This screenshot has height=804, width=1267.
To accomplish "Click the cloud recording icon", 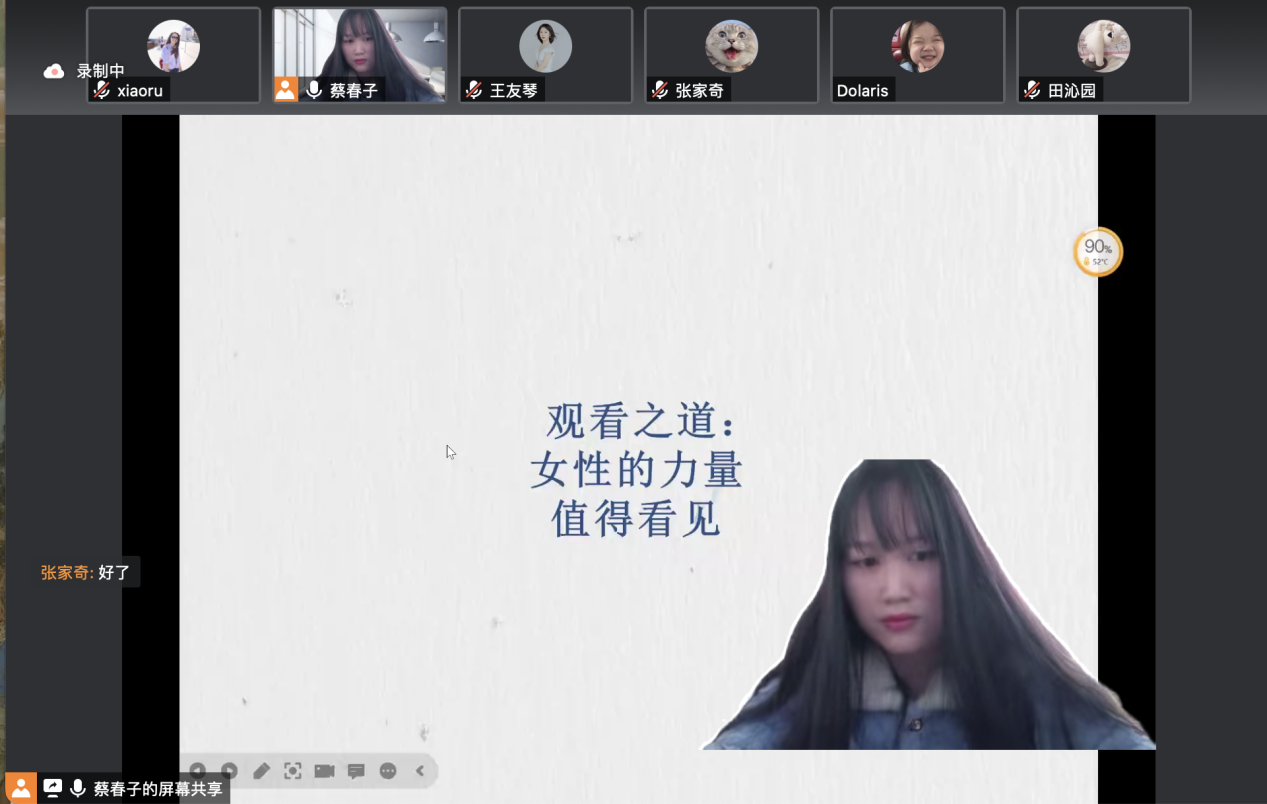I will click(x=54, y=71).
